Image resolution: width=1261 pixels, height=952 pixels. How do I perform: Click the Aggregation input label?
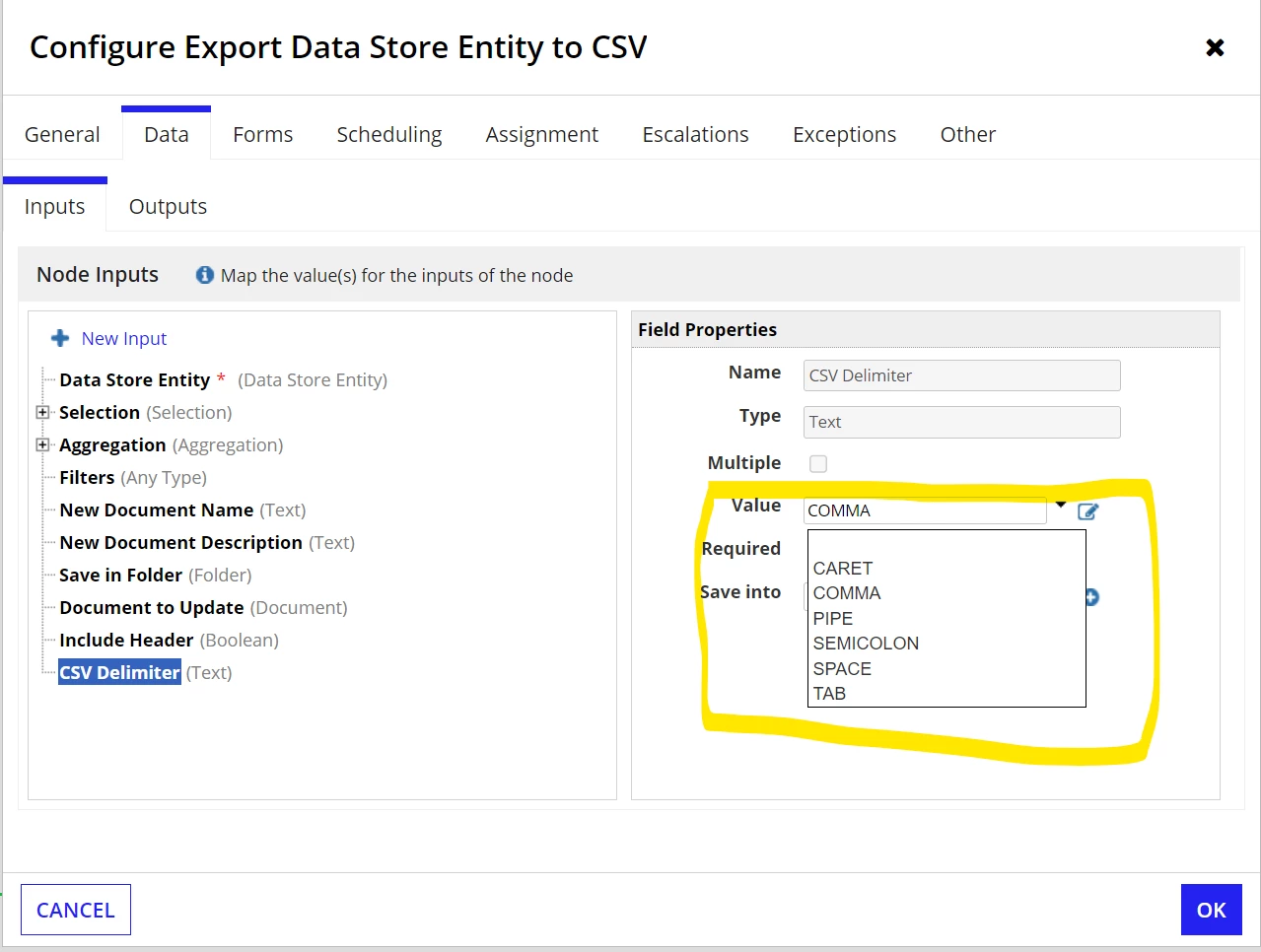pos(112,444)
